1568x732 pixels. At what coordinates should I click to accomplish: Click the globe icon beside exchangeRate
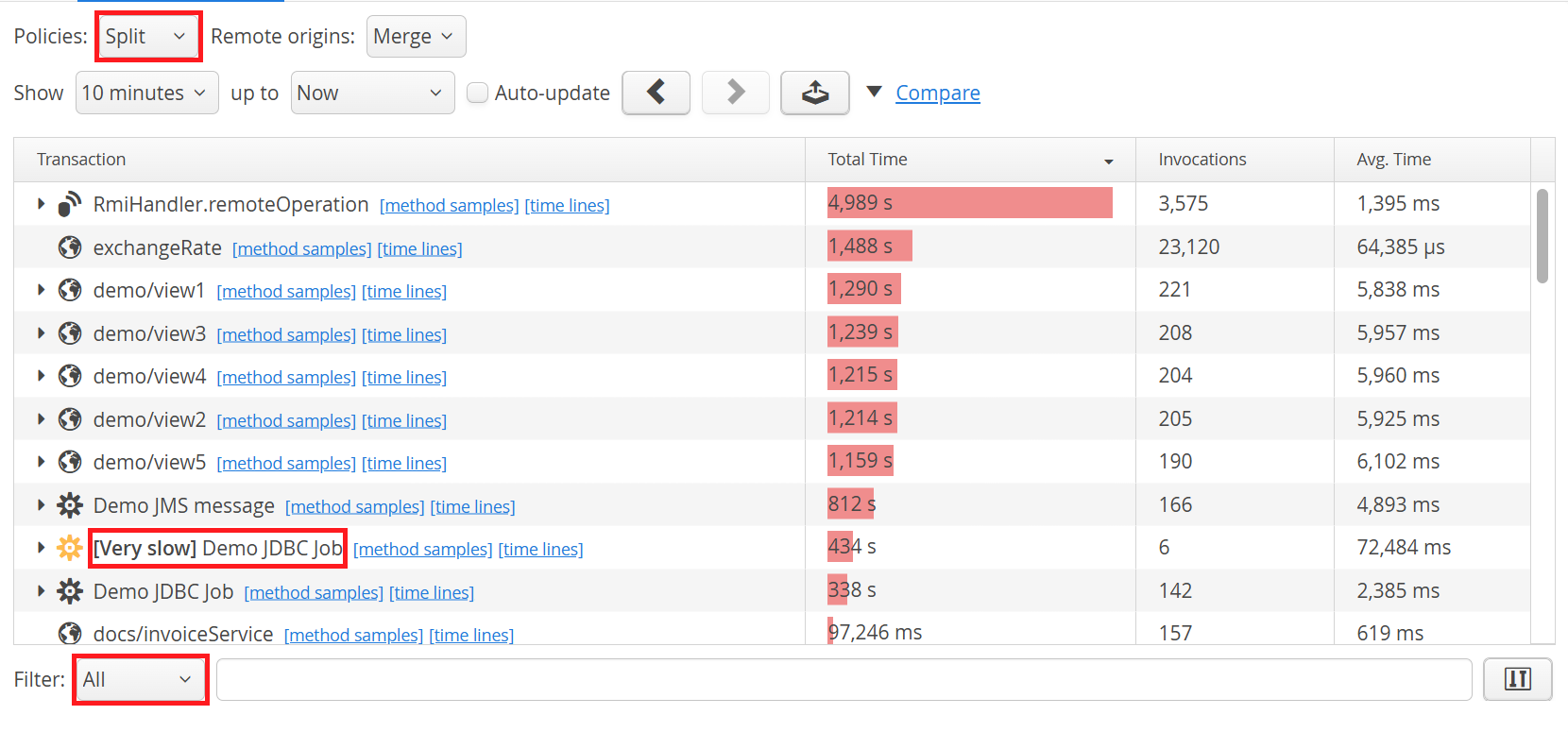pos(70,247)
